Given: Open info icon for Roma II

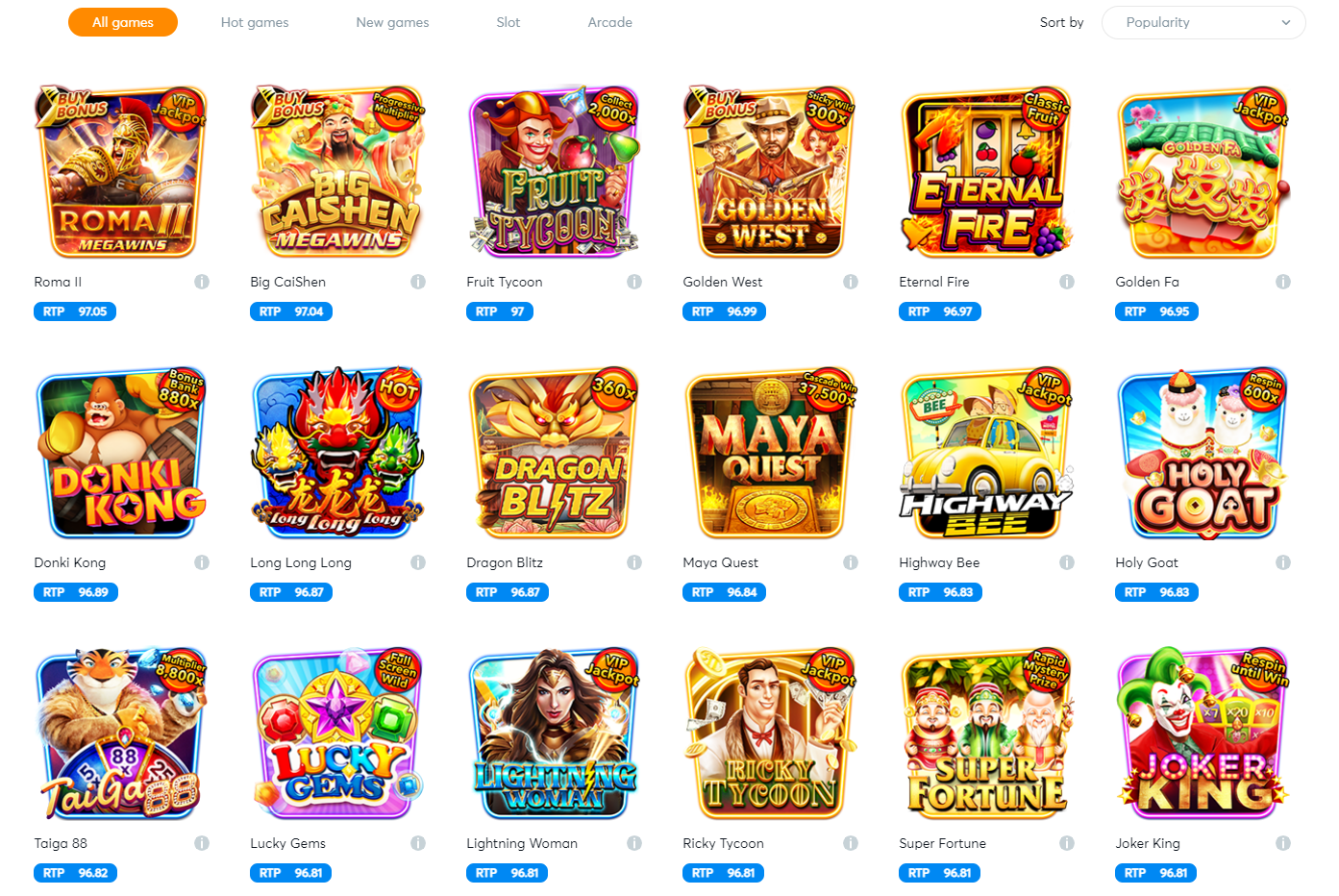Looking at the screenshot, I should (202, 282).
